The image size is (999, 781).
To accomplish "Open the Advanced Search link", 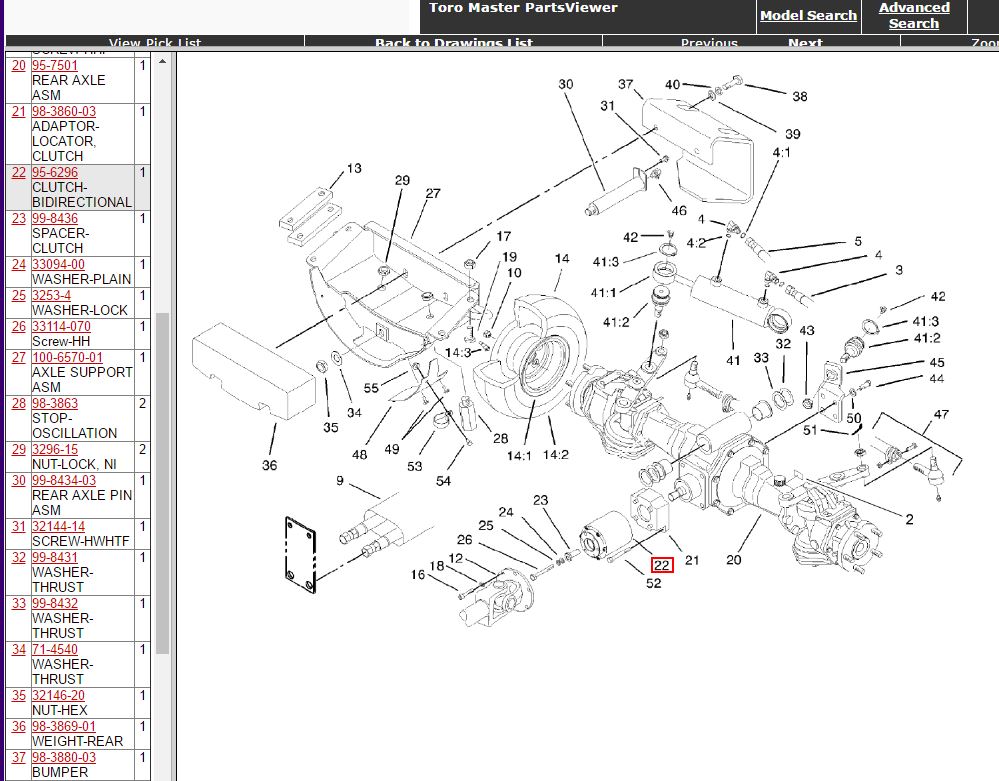I will tap(914, 16).
